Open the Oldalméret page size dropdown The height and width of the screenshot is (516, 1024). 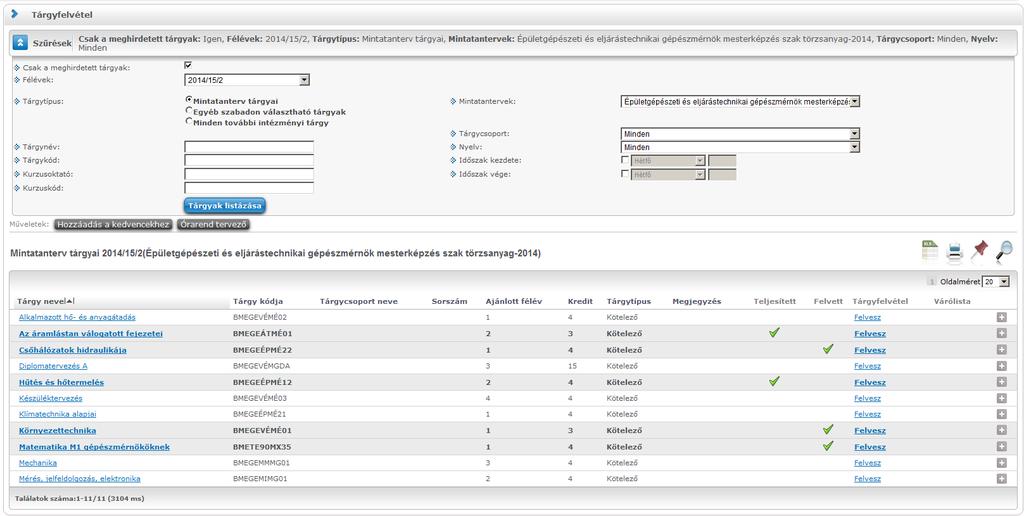click(995, 282)
